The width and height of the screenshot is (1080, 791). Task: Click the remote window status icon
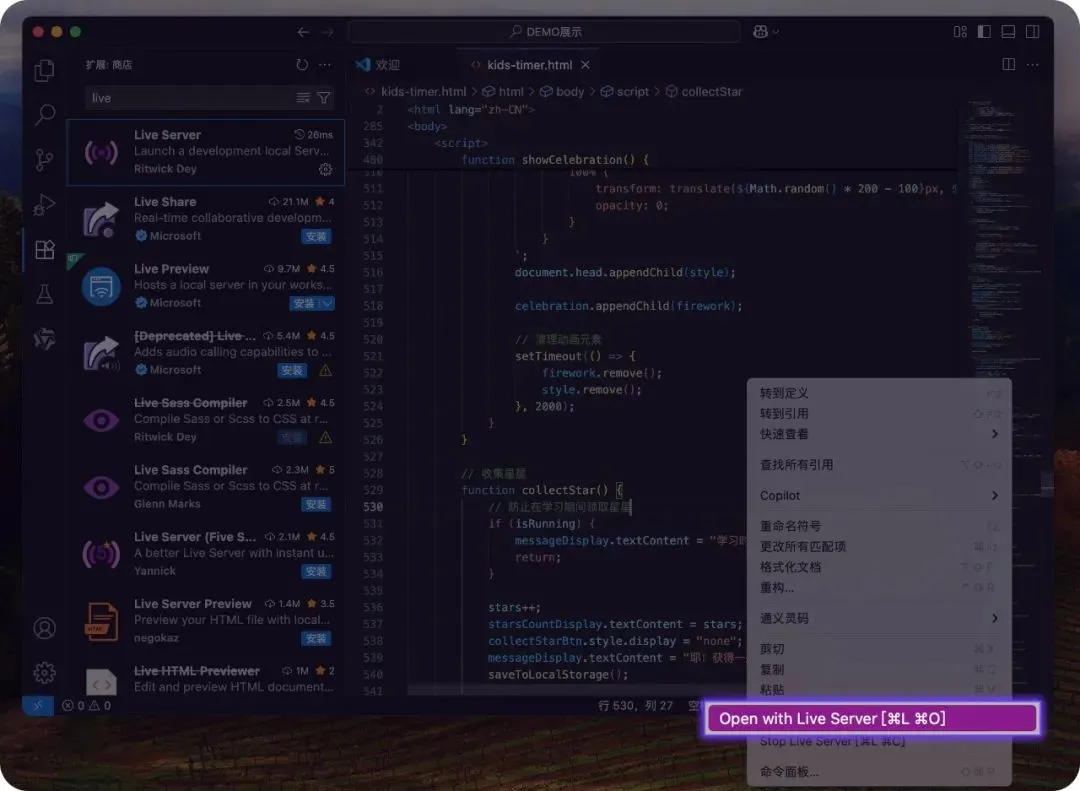coord(38,706)
